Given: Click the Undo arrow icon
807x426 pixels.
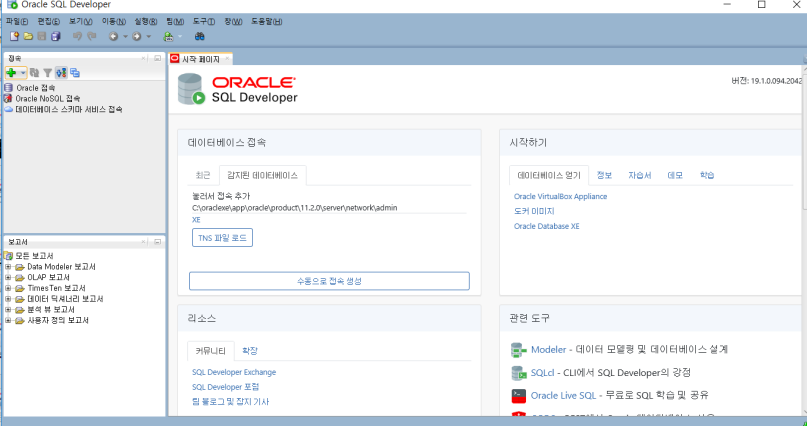Looking at the screenshot, I should (x=77, y=37).
